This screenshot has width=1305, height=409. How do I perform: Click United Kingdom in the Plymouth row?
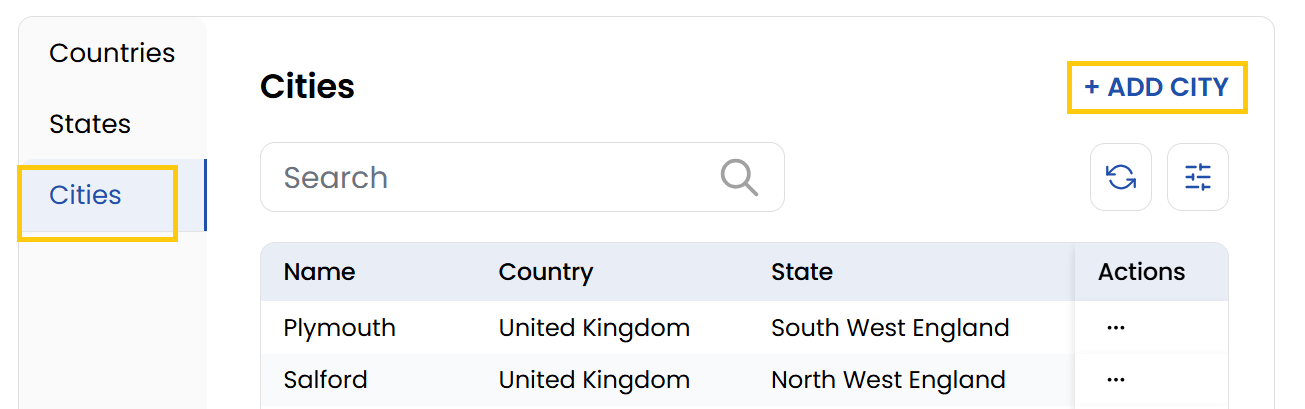pos(594,328)
